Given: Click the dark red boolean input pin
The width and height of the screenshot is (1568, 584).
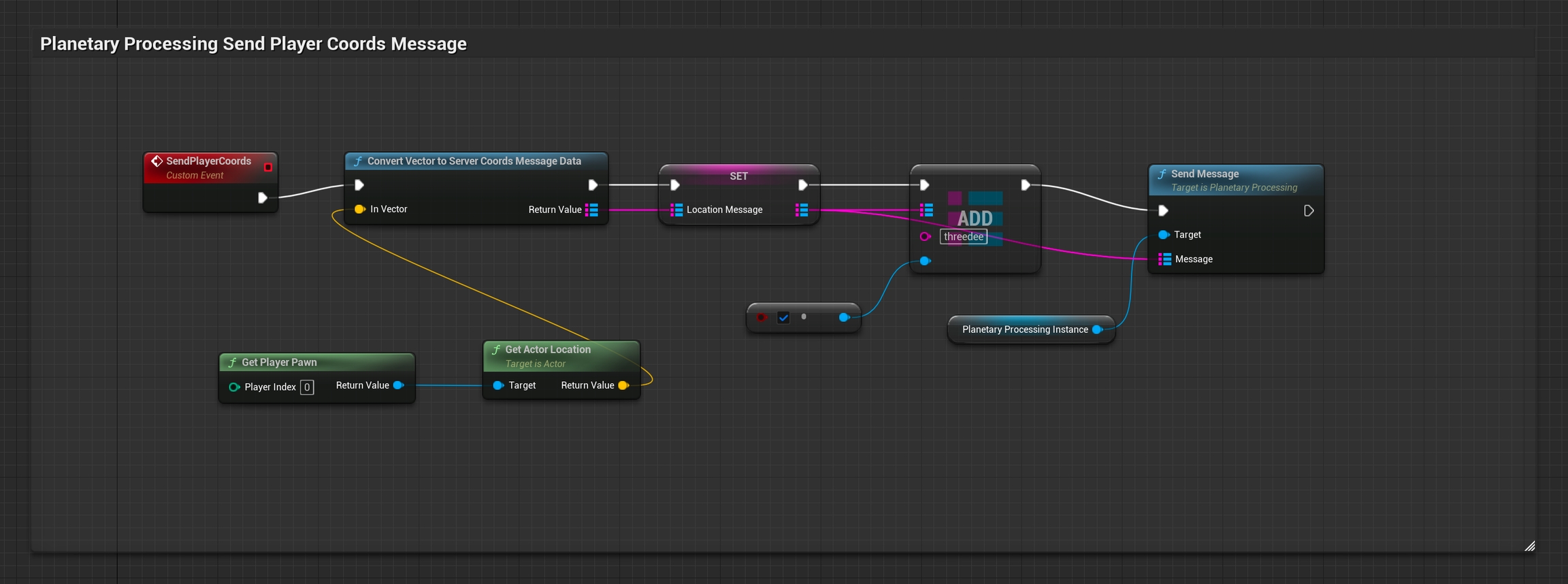Looking at the screenshot, I should (762, 317).
